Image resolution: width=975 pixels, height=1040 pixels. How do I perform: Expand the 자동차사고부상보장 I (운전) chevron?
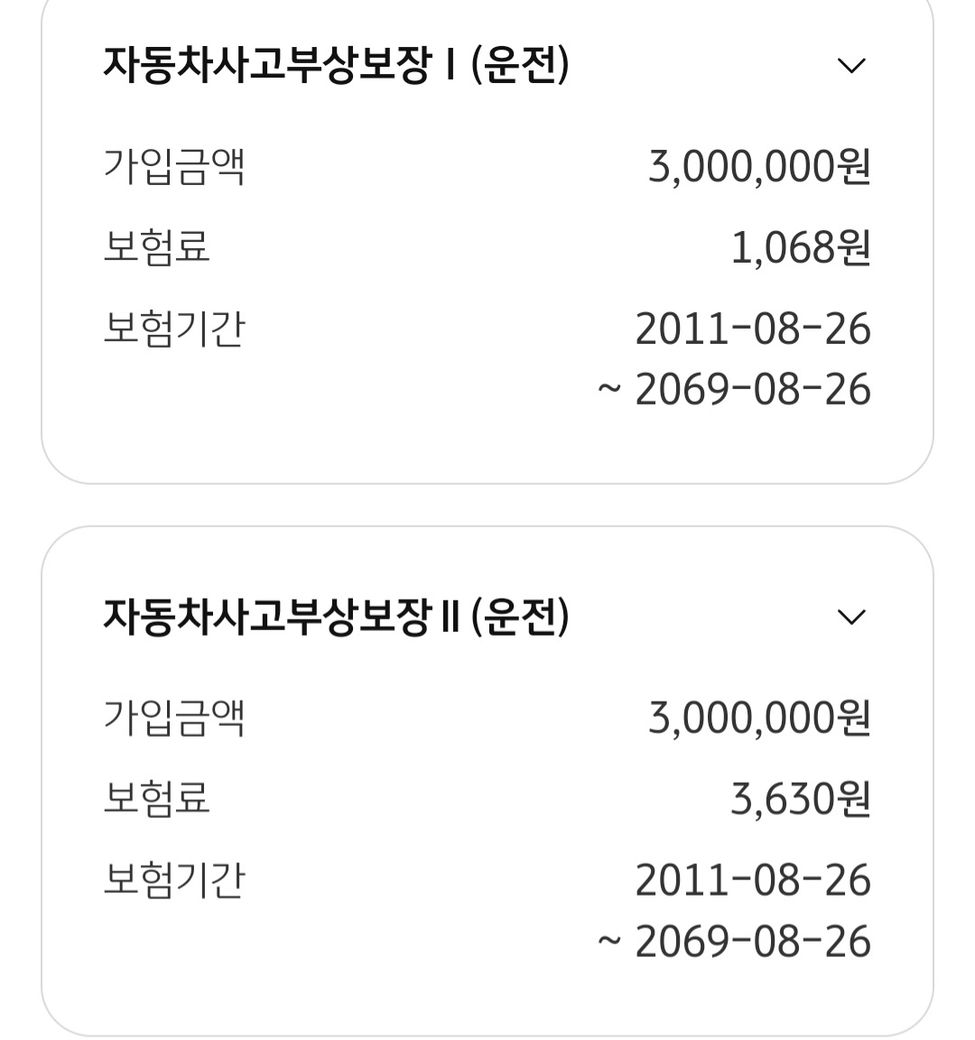pos(850,66)
